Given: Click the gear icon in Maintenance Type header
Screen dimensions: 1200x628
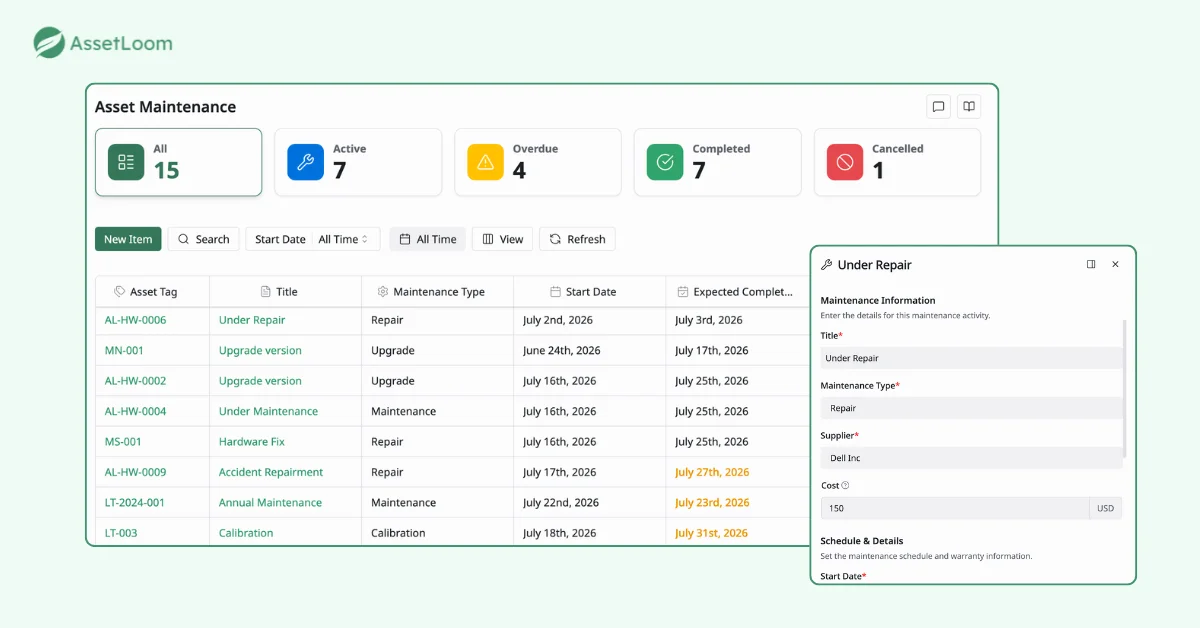Looking at the screenshot, I should tap(383, 292).
